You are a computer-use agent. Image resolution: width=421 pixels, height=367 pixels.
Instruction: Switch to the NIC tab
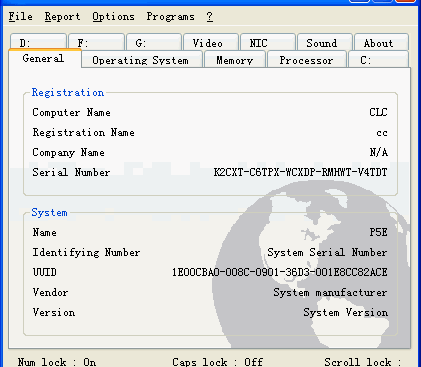click(268, 42)
